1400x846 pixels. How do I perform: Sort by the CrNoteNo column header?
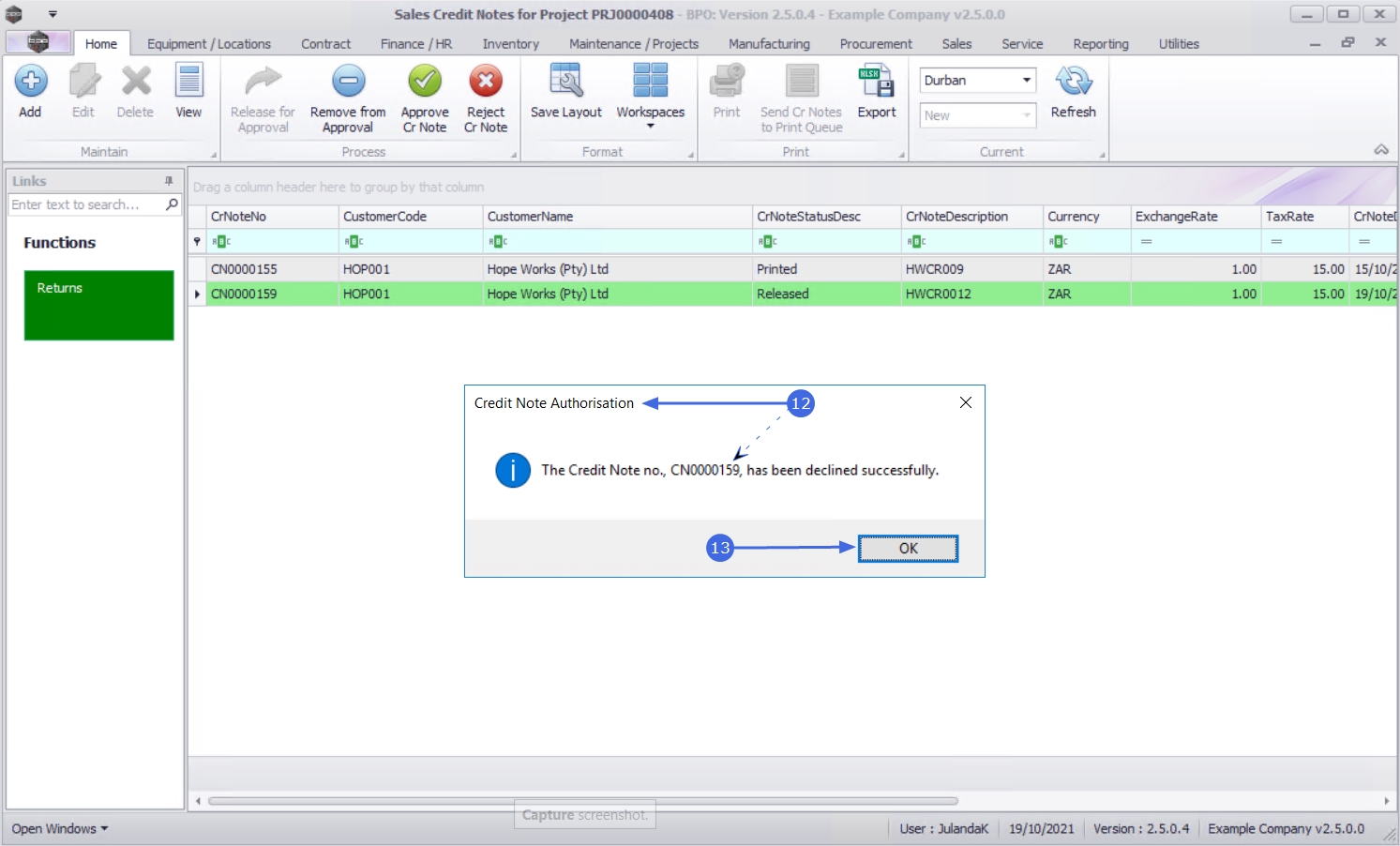pos(272,217)
